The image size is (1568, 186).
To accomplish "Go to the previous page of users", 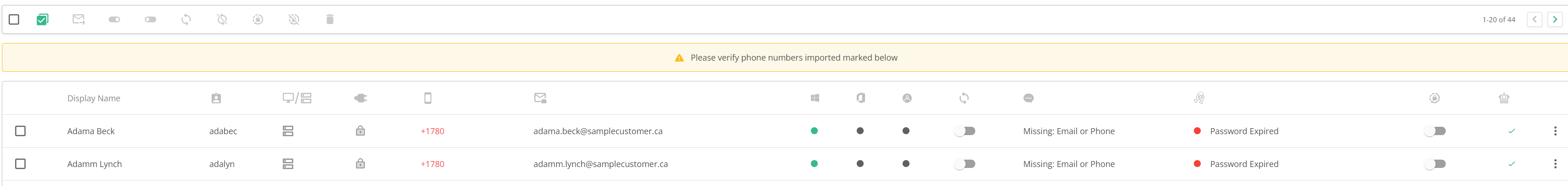I will coord(1535,19).
